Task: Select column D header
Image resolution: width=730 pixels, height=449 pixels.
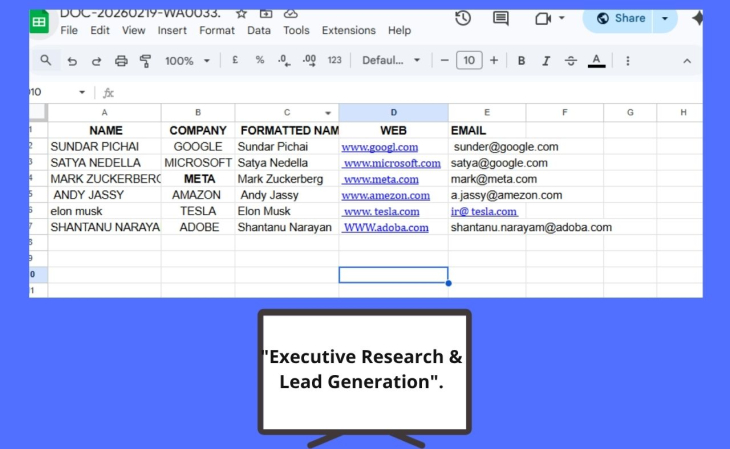Action: [393, 113]
